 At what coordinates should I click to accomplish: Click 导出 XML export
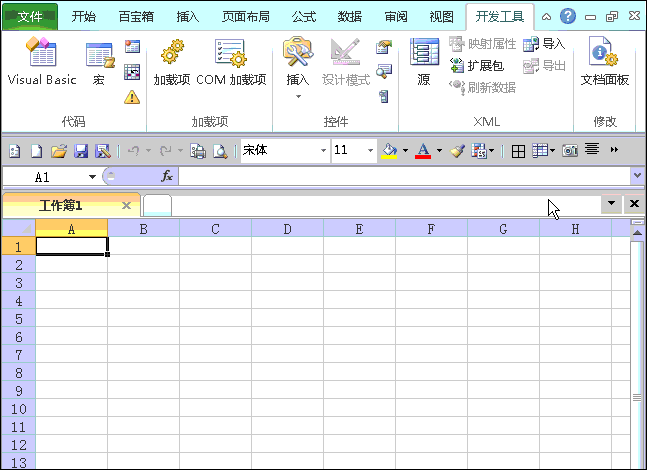[544, 66]
